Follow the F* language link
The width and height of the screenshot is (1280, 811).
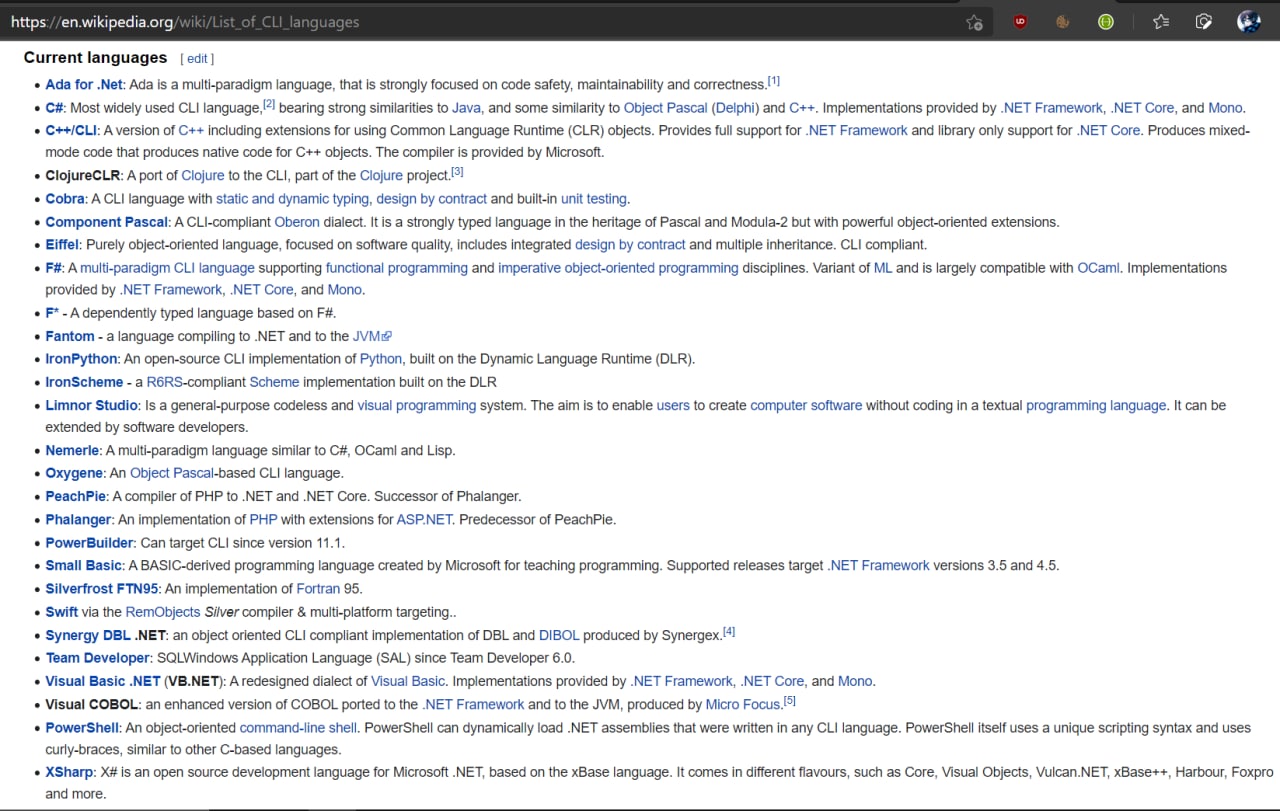[x=52, y=313]
